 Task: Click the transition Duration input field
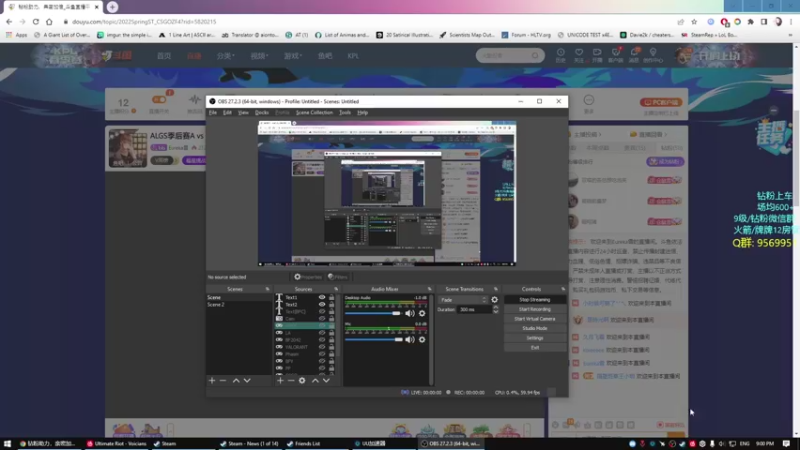474,310
